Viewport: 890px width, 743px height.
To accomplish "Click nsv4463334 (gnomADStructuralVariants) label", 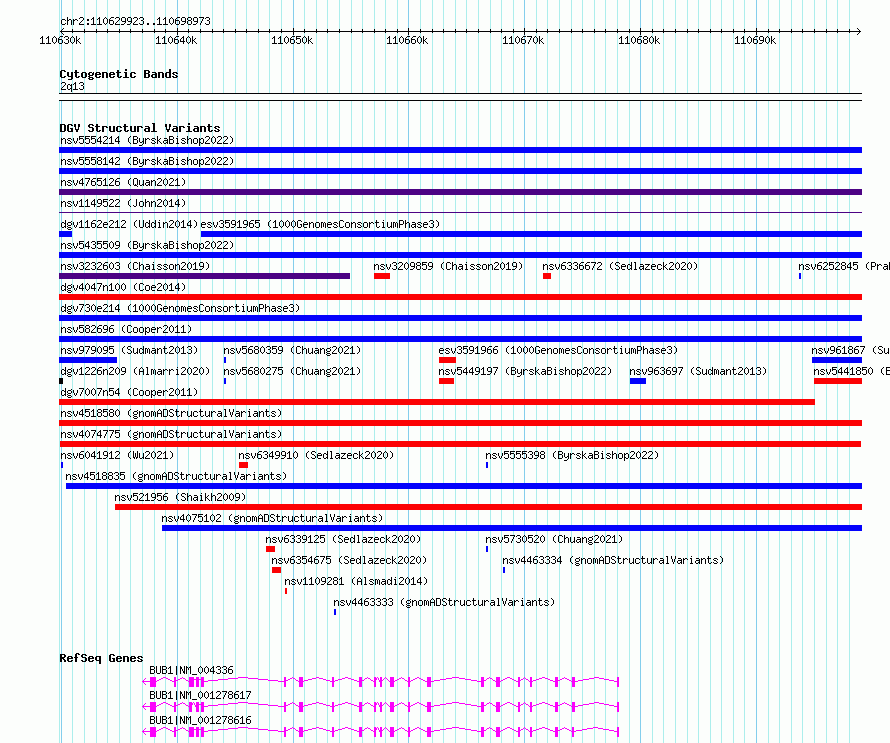I will [614, 560].
